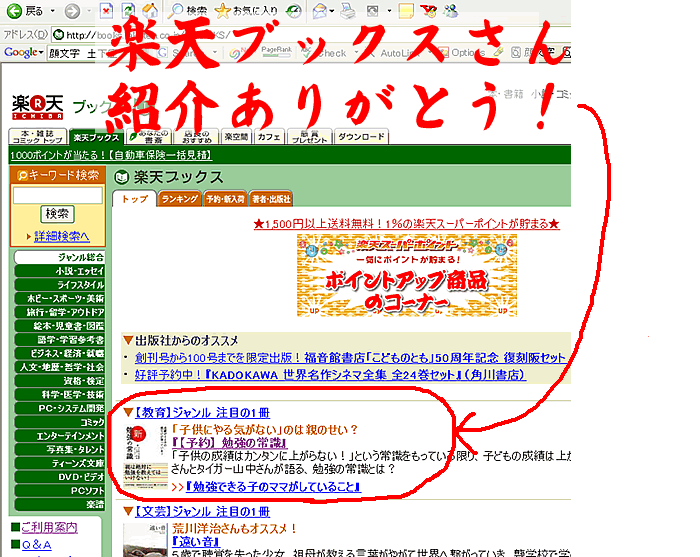Select 科学・医学・技術 genre
700x557 pixels.
(59, 395)
